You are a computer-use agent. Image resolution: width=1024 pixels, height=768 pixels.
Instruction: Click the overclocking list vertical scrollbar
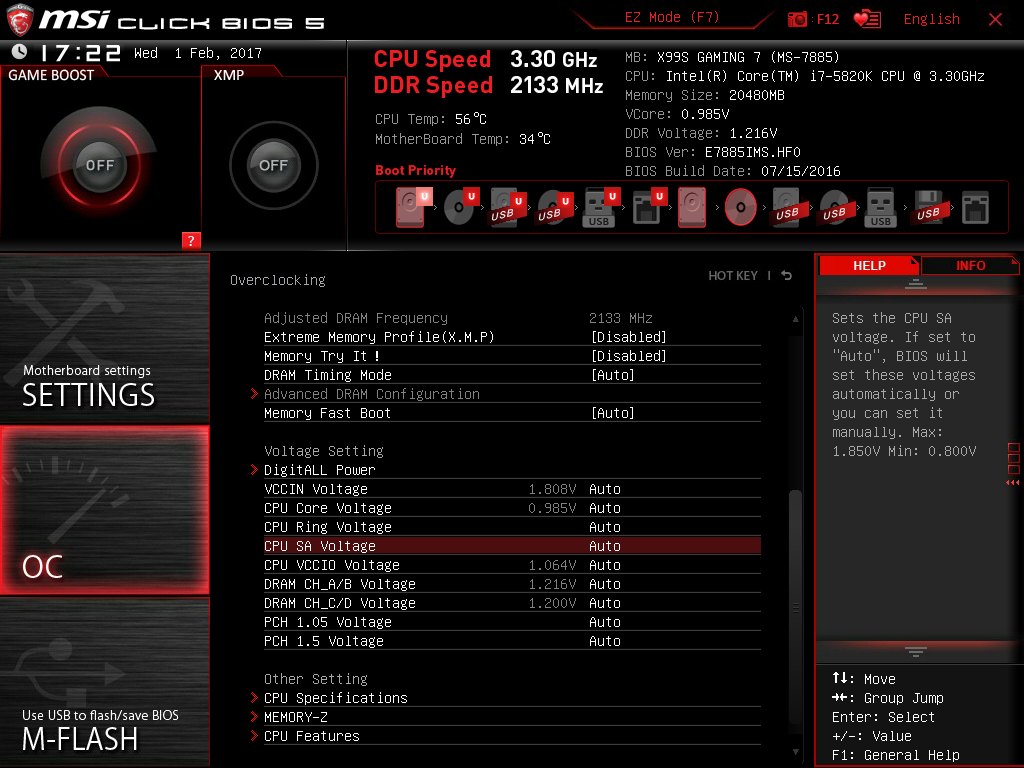coord(796,560)
